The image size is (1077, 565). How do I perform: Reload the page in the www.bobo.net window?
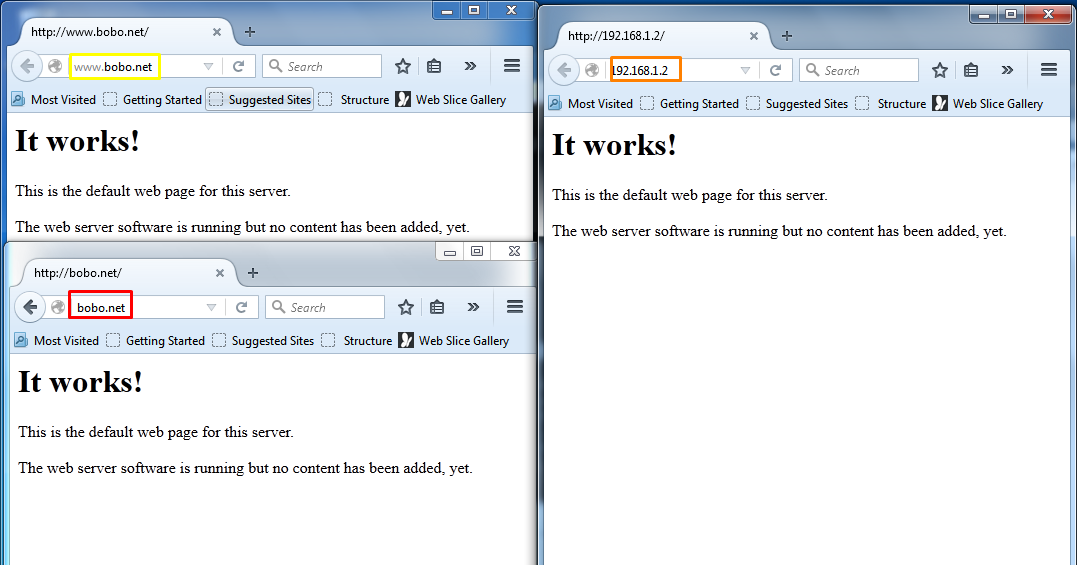coord(238,67)
